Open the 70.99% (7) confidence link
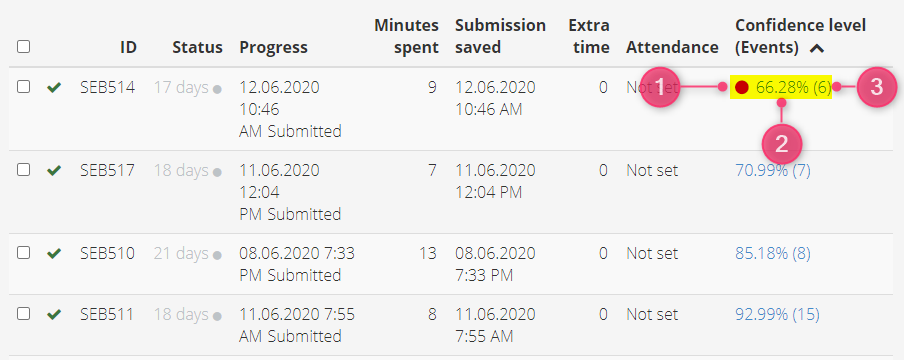904x360 pixels. [773, 170]
